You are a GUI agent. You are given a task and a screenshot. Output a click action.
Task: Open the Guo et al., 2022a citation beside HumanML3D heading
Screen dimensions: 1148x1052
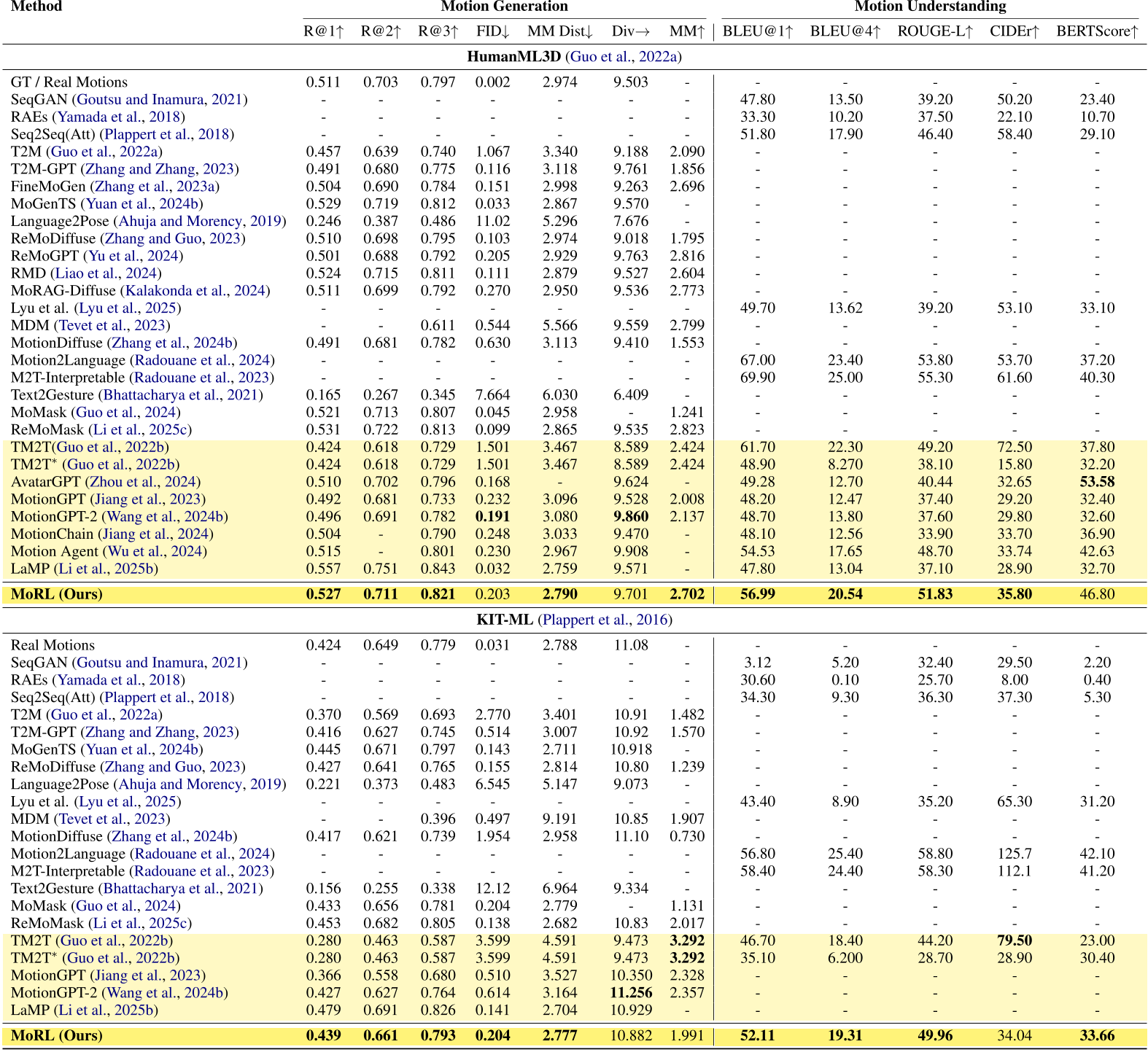coord(624,57)
